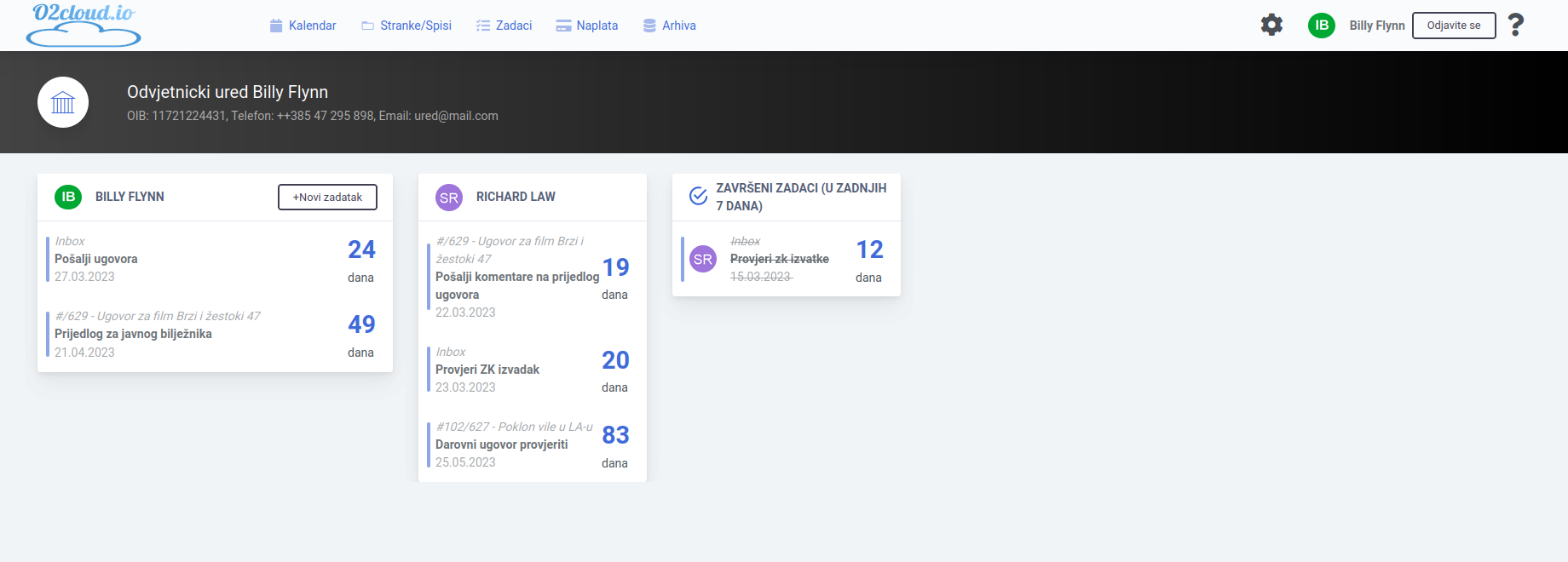
Task: Click the IB avatar in Billy Flynn card
Action: [x=68, y=197]
